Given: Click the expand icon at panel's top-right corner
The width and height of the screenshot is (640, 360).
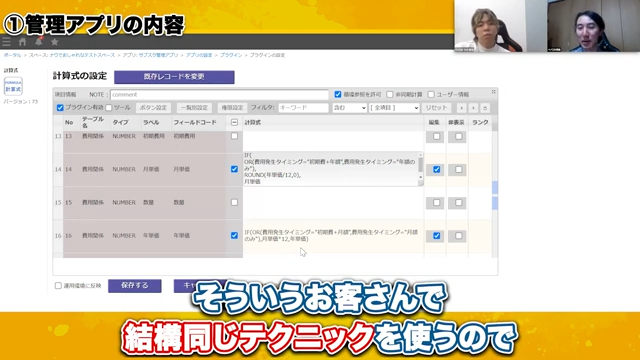Looking at the screenshot, I should (493, 92).
